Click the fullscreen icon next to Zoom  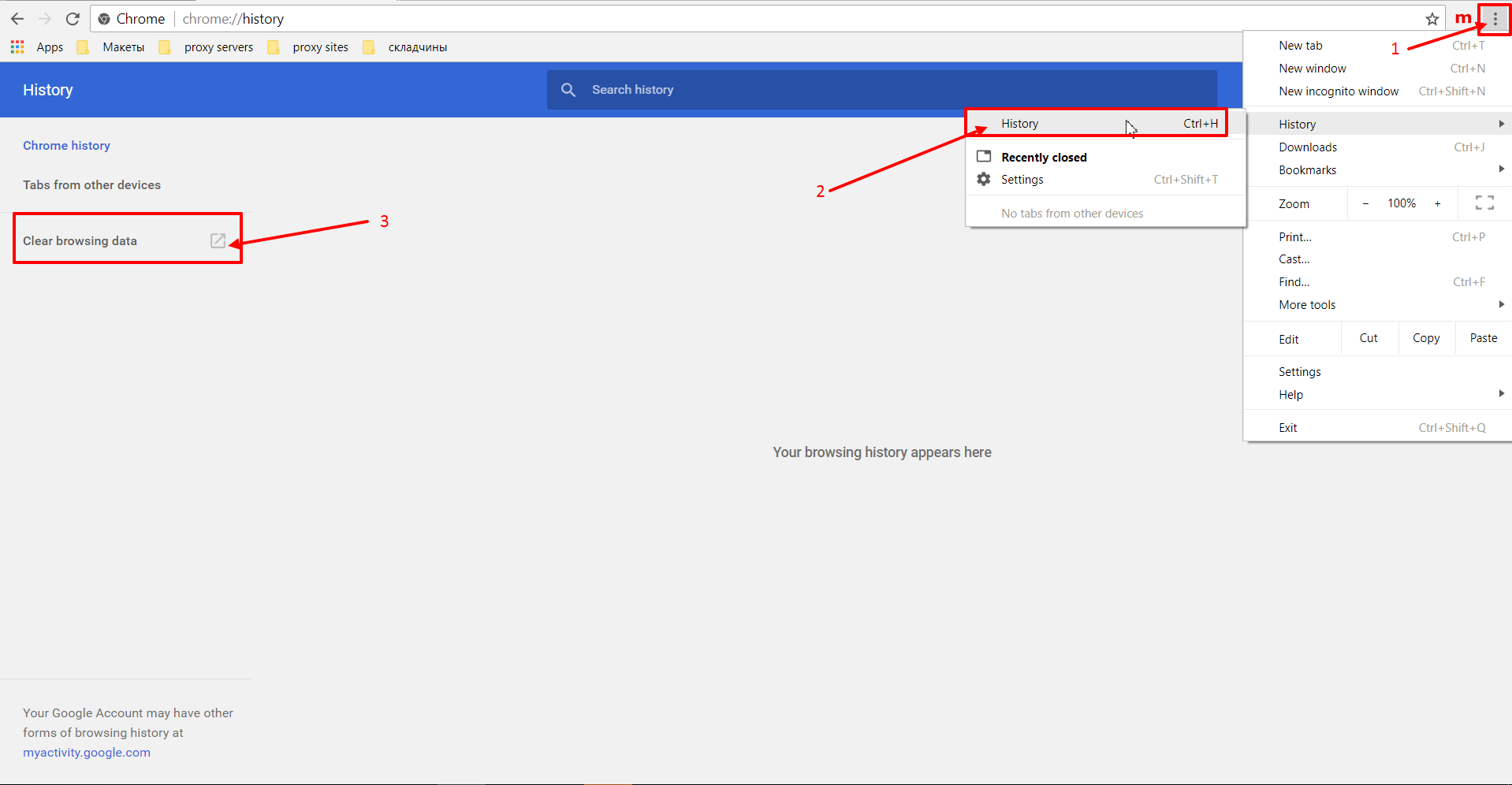point(1484,203)
